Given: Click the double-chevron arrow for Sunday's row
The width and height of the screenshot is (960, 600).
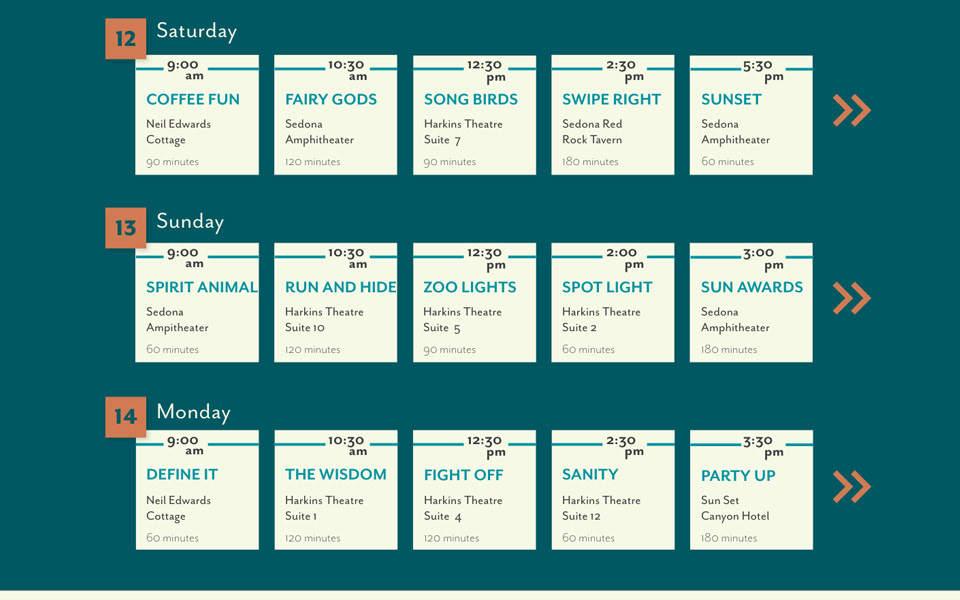Looking at the screenshot, I should (851, 298).
